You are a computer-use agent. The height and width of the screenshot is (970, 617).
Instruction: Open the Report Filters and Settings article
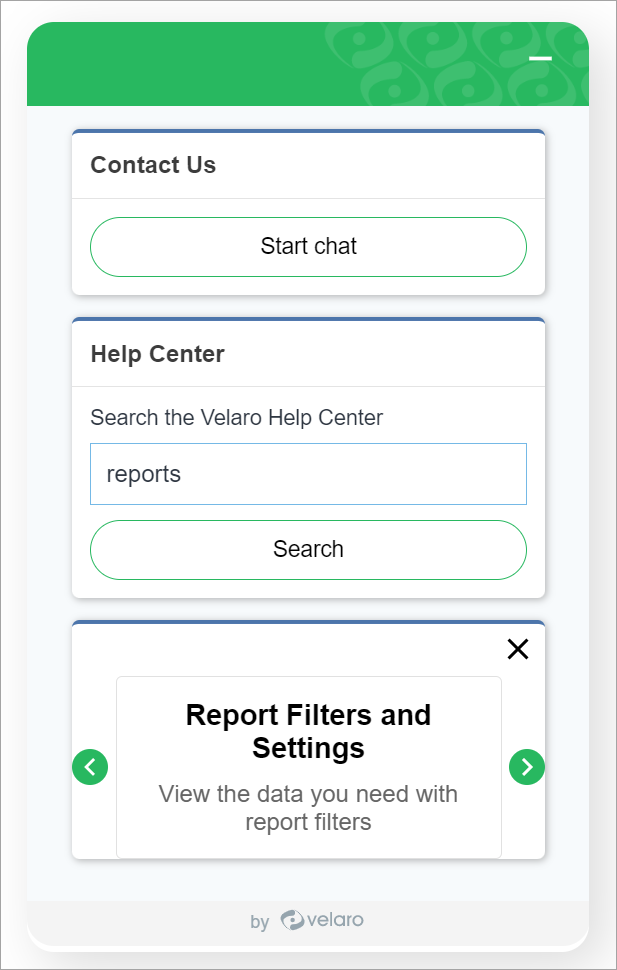pos(308,731)
